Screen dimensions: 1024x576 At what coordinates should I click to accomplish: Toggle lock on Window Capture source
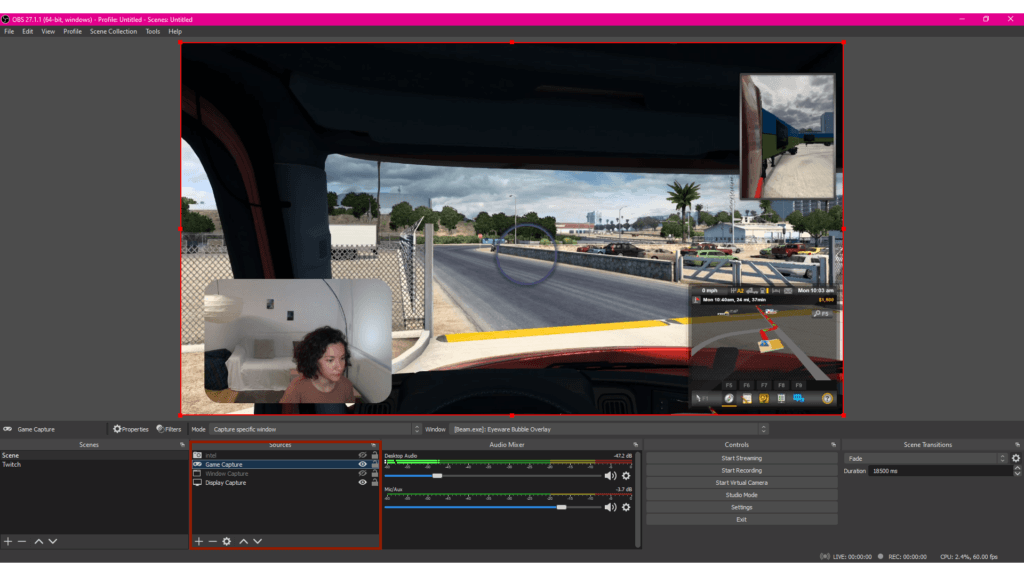(x=375, y=473)
